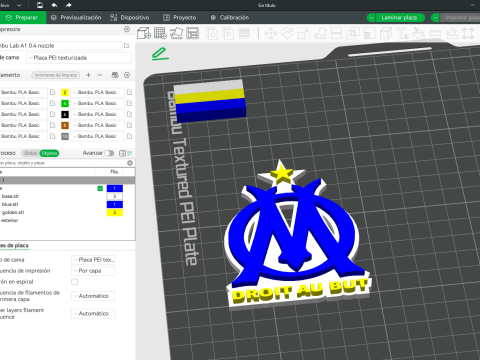This screenshot has height=360, width=480.
Task: Open filament 2 Bambu PLA Basic dropdown
Action: (97, 92)
